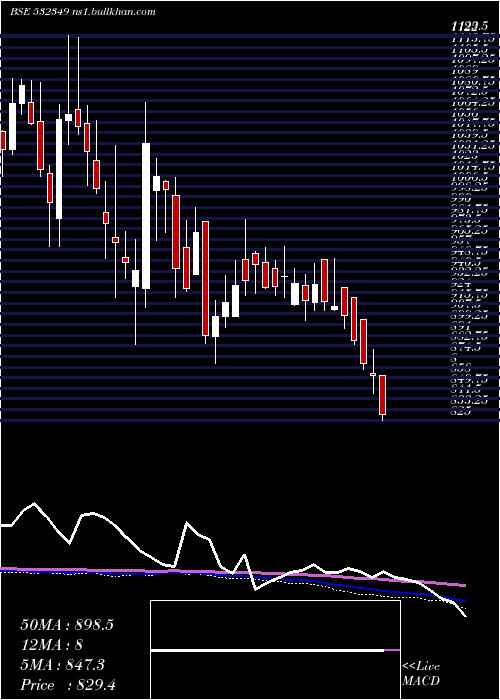
Task: Select the 5MA : 847.3 reading
Action: pyautogui.click(x=62, y=665)
